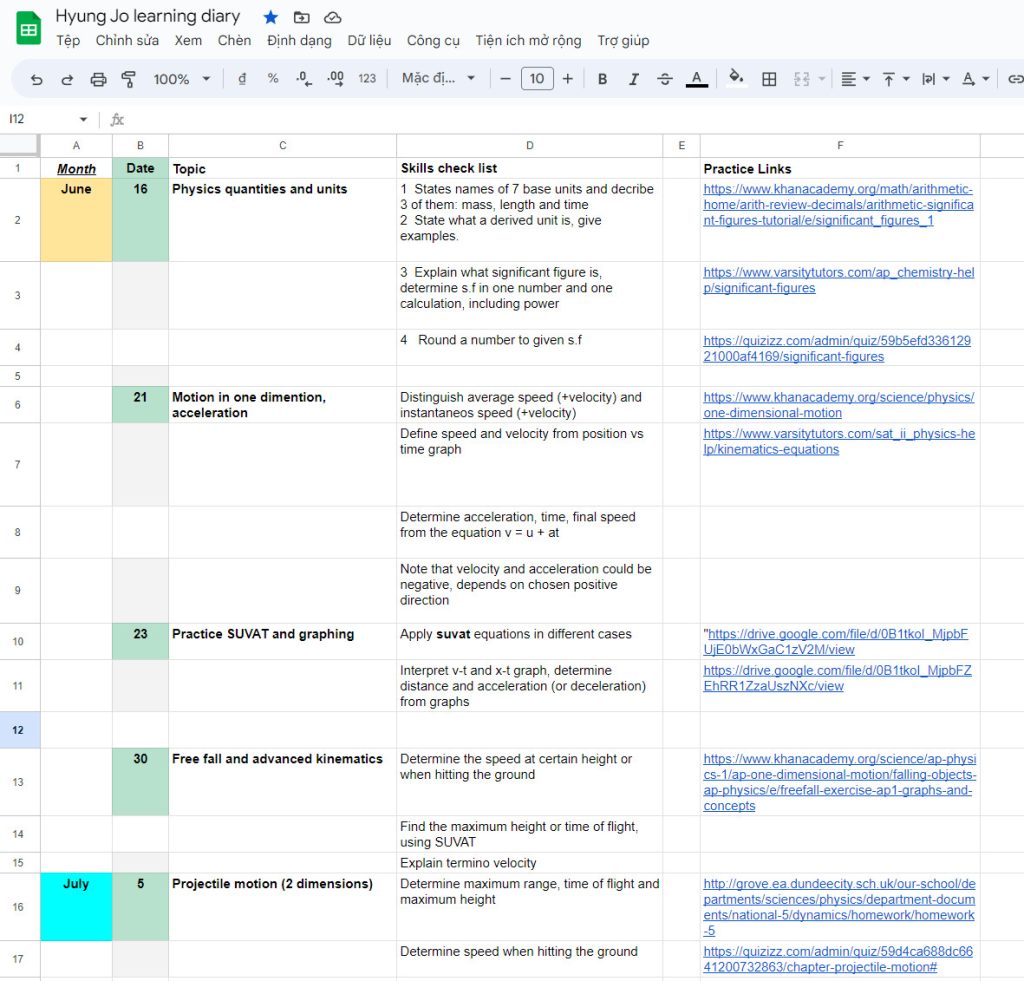Click the undo arrow in toolbar
The image size is (1024, 981).
click(37, 79)
